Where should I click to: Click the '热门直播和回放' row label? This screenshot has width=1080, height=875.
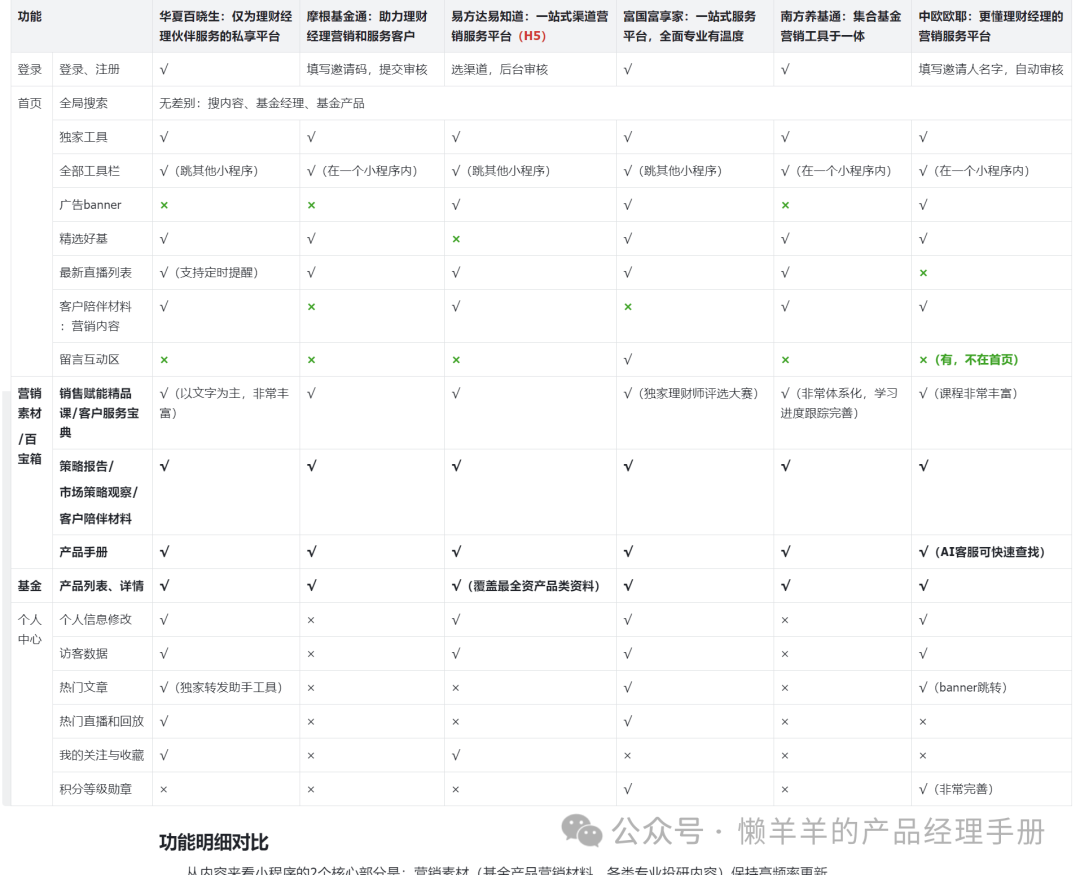[101, 721]
